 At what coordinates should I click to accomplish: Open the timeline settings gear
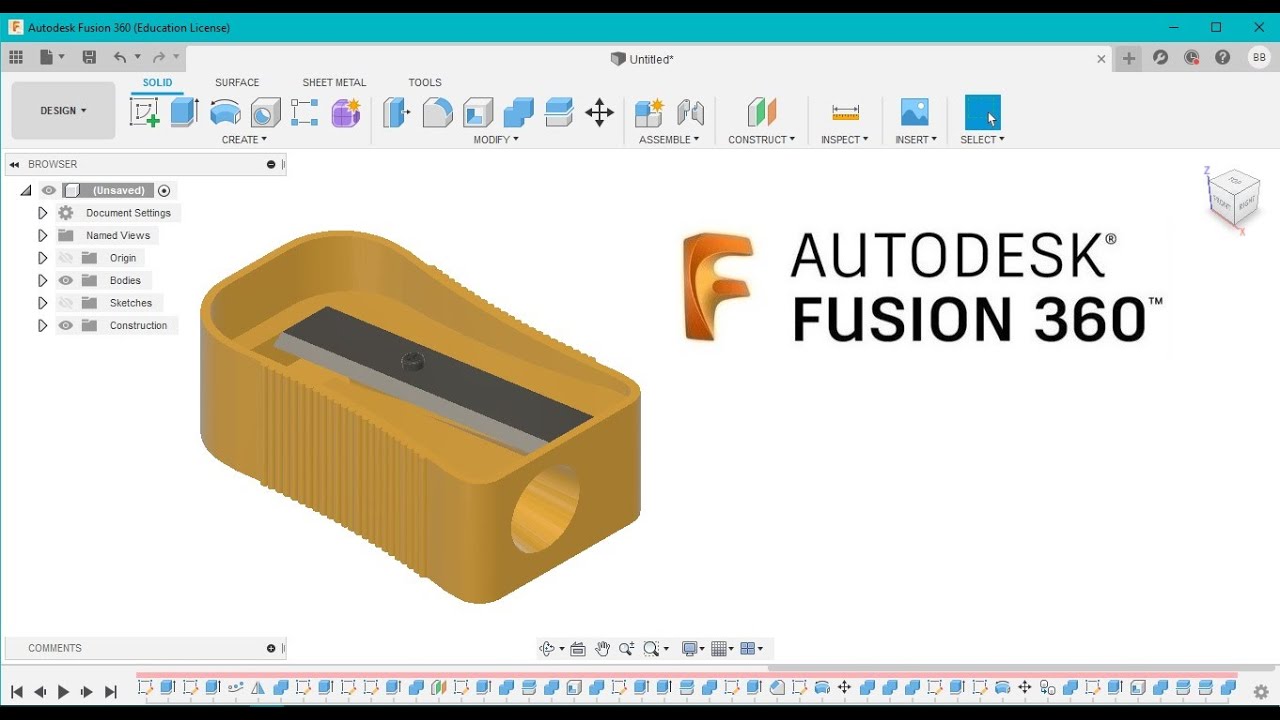(1261, 691)
